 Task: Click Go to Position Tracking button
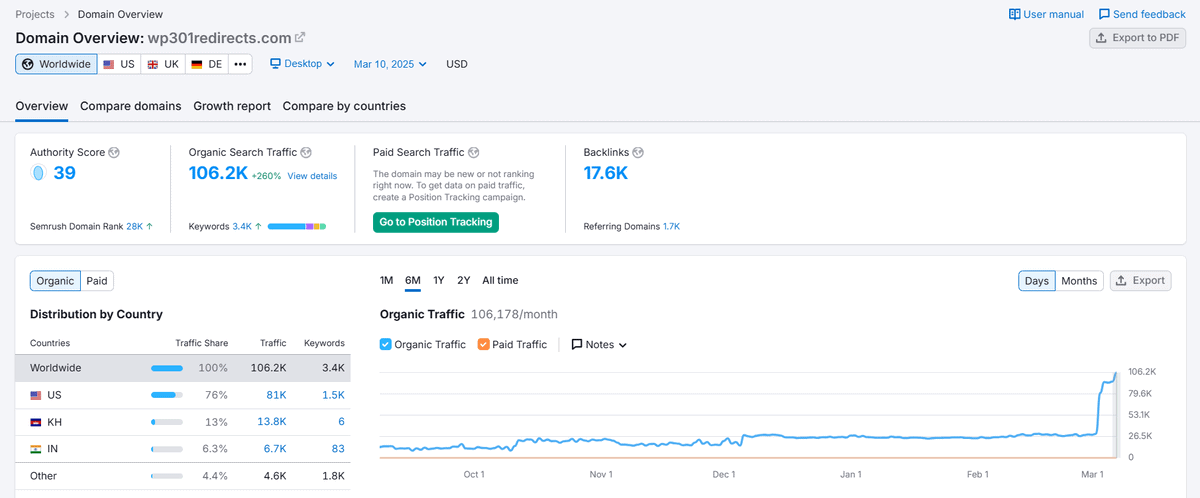point(436,222)
